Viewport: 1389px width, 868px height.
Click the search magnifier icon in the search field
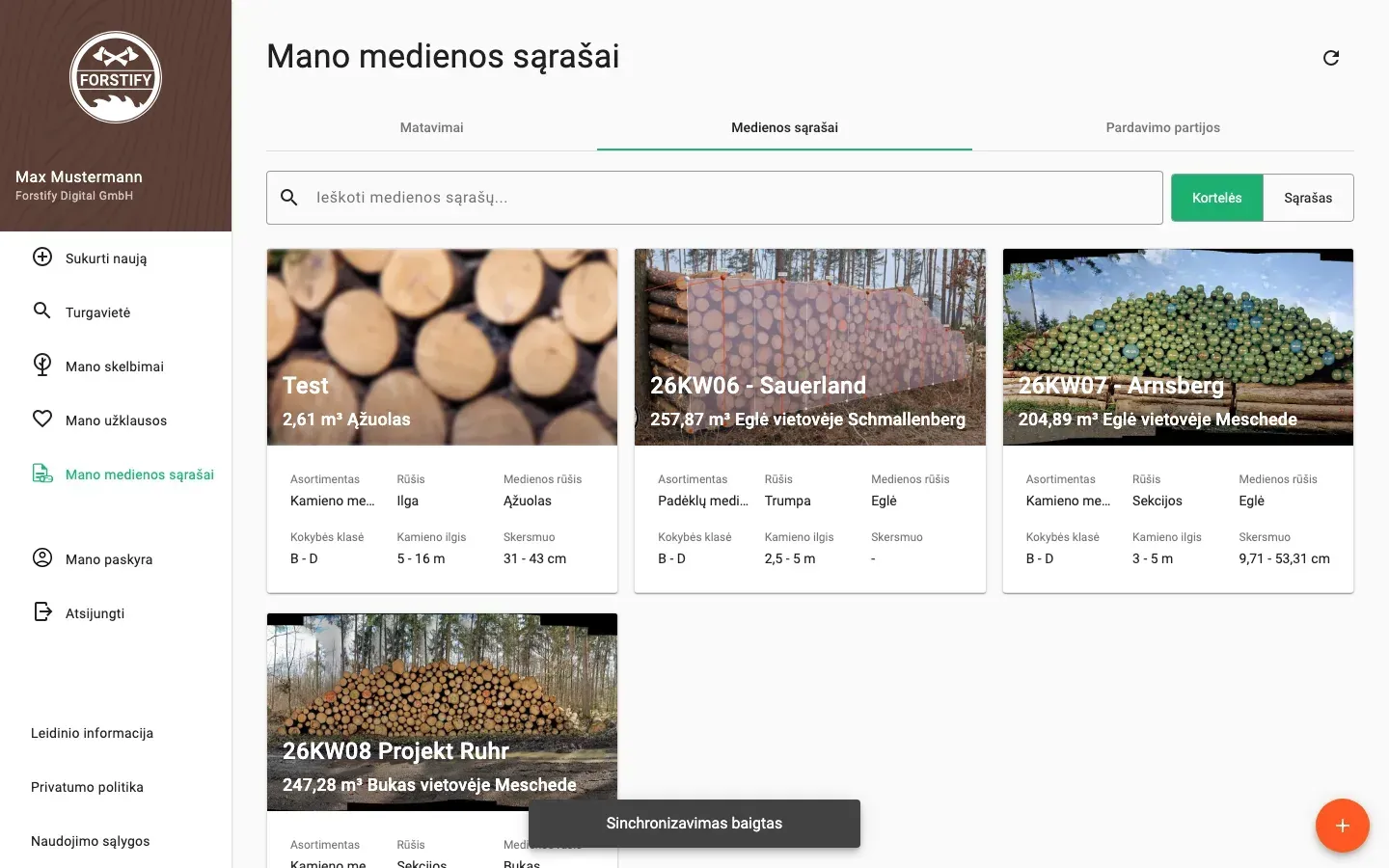tap(288, 197)
